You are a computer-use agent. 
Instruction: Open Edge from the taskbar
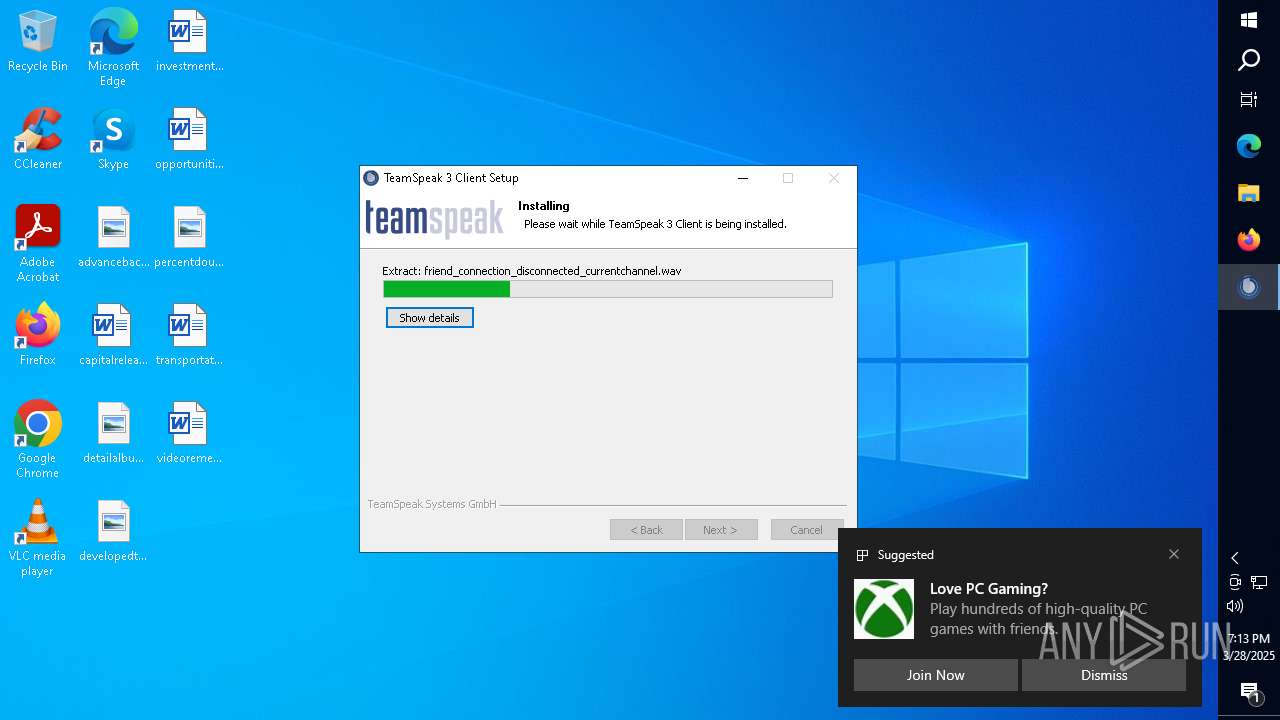1249,146
